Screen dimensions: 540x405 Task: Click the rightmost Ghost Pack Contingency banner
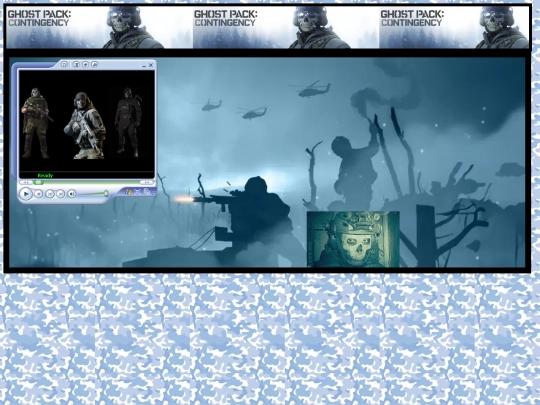454,28
